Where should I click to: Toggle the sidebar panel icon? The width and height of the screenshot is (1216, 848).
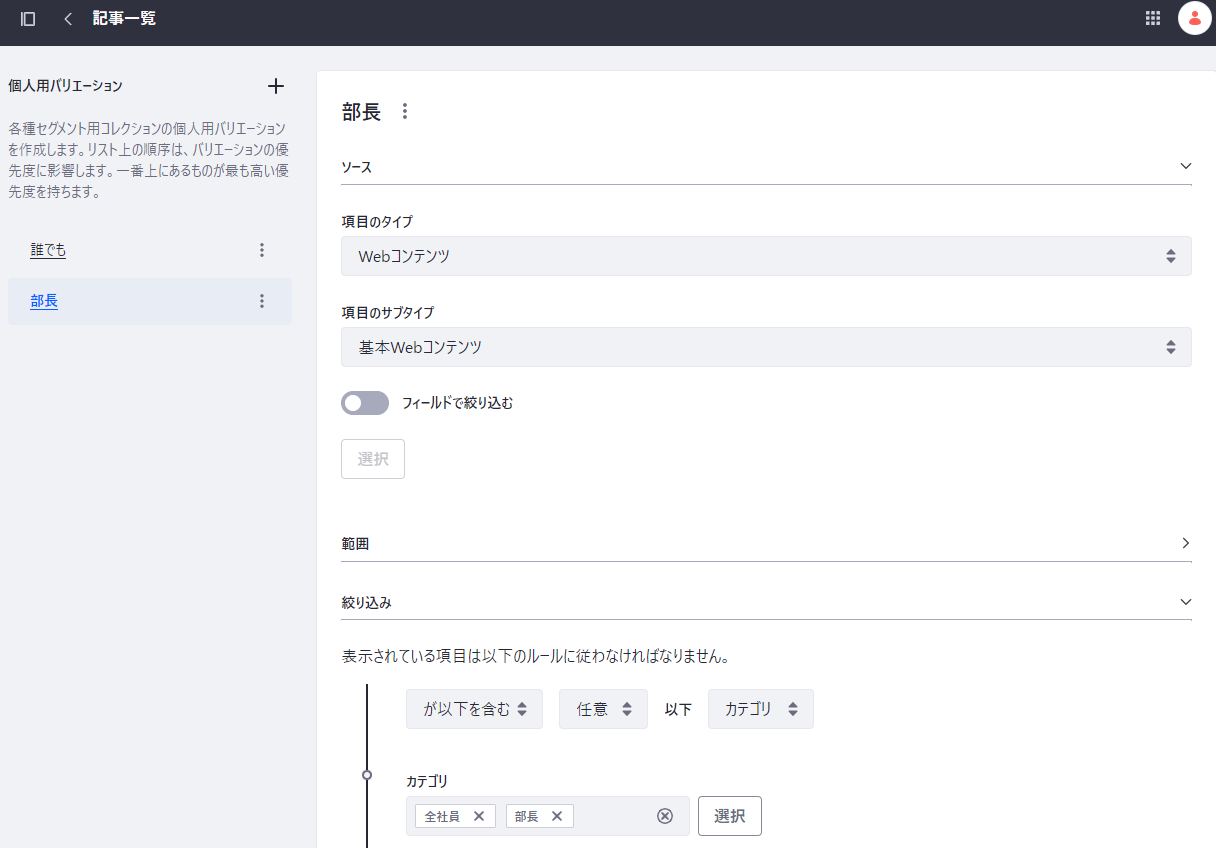click(x=28, y=19)
